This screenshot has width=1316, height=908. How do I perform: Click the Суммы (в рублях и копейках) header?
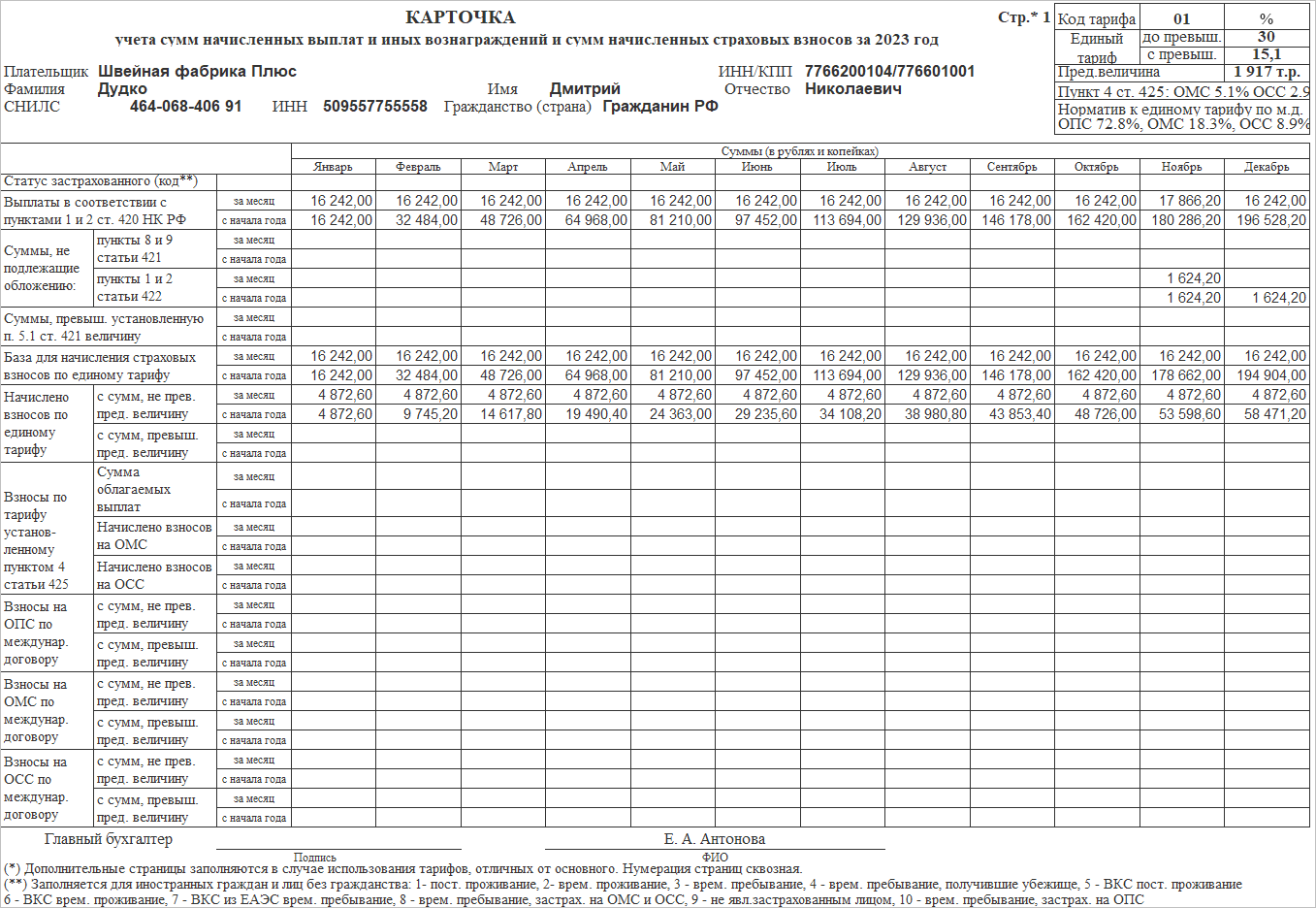click(800, 151)
